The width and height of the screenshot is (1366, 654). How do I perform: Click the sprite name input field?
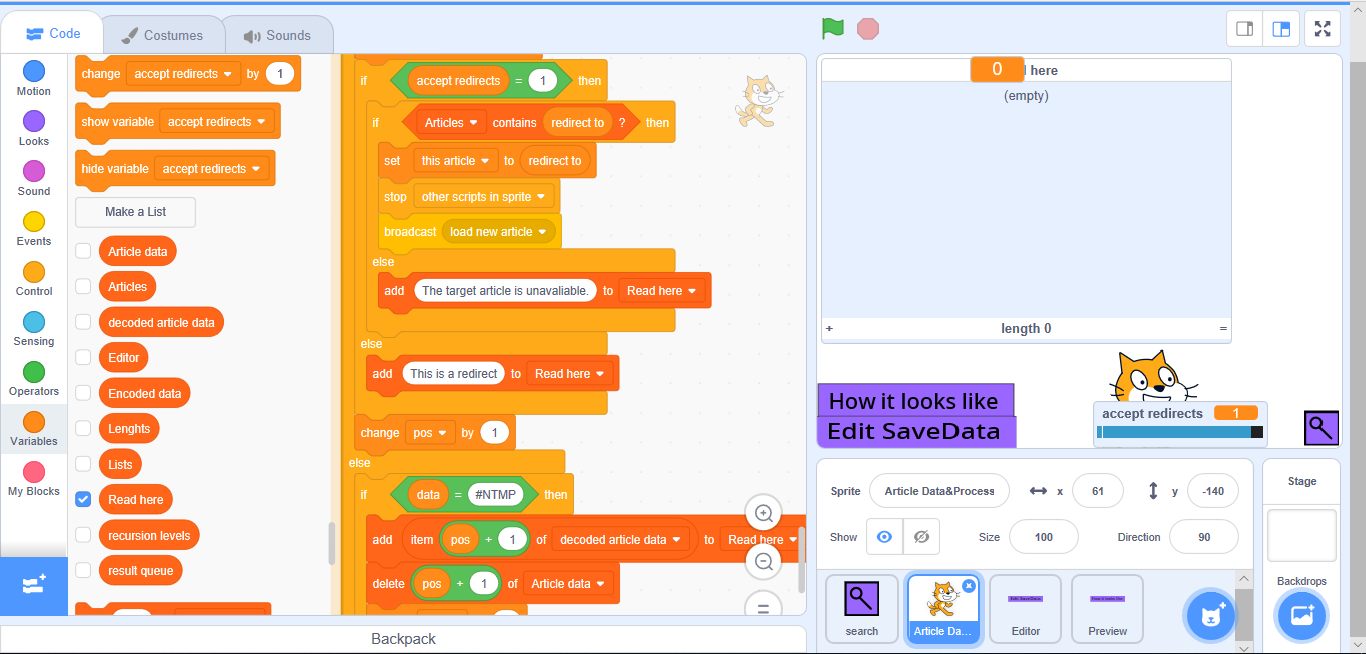(x=939, y=491)
